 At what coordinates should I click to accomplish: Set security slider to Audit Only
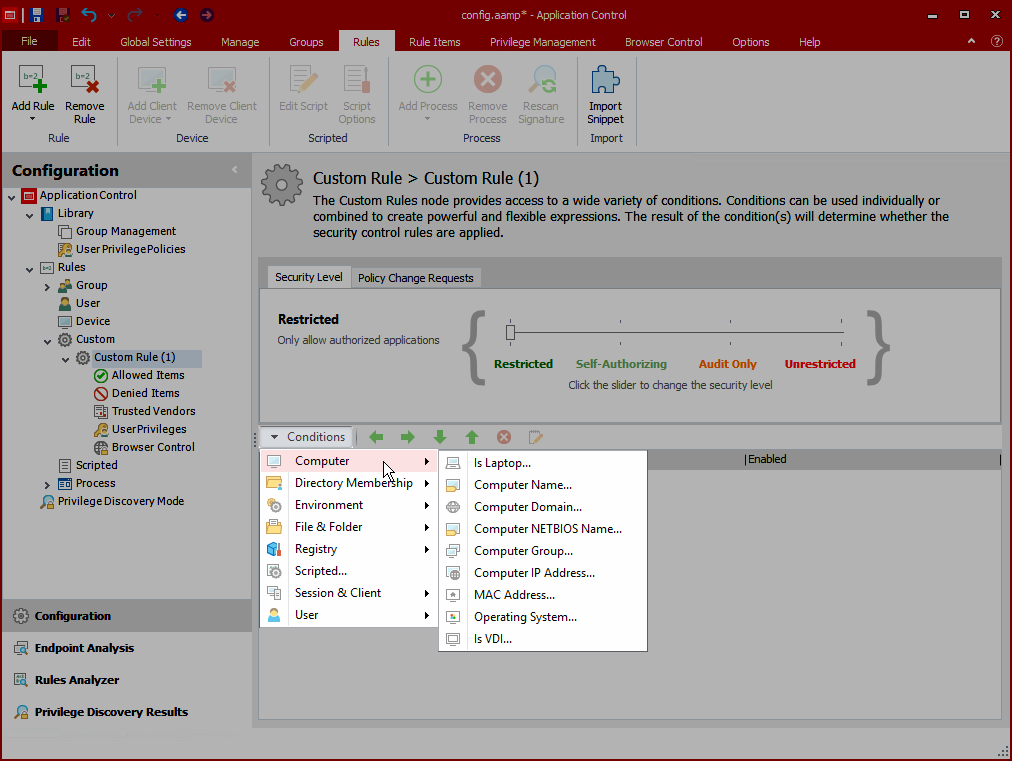coord(730,332)
